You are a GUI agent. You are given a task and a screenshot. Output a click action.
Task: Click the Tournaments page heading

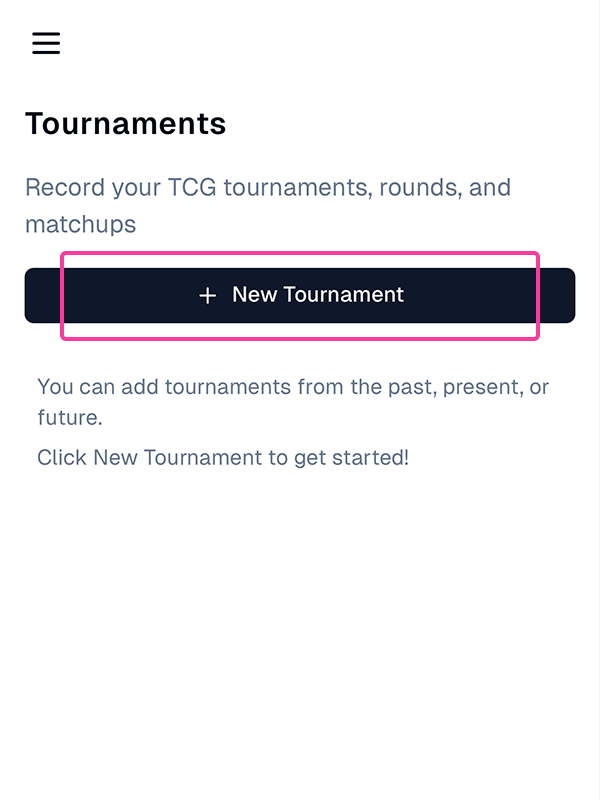[x=125, y=124]
